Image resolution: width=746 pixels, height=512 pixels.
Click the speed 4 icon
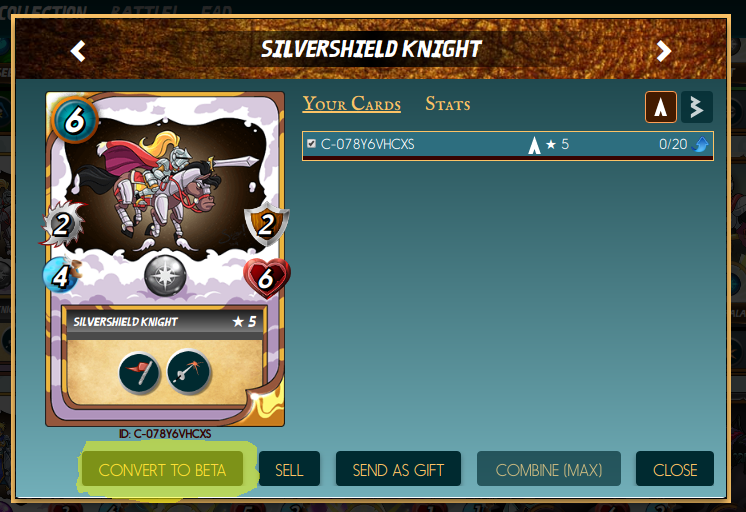pyautogui.click(x=61, y=275)
